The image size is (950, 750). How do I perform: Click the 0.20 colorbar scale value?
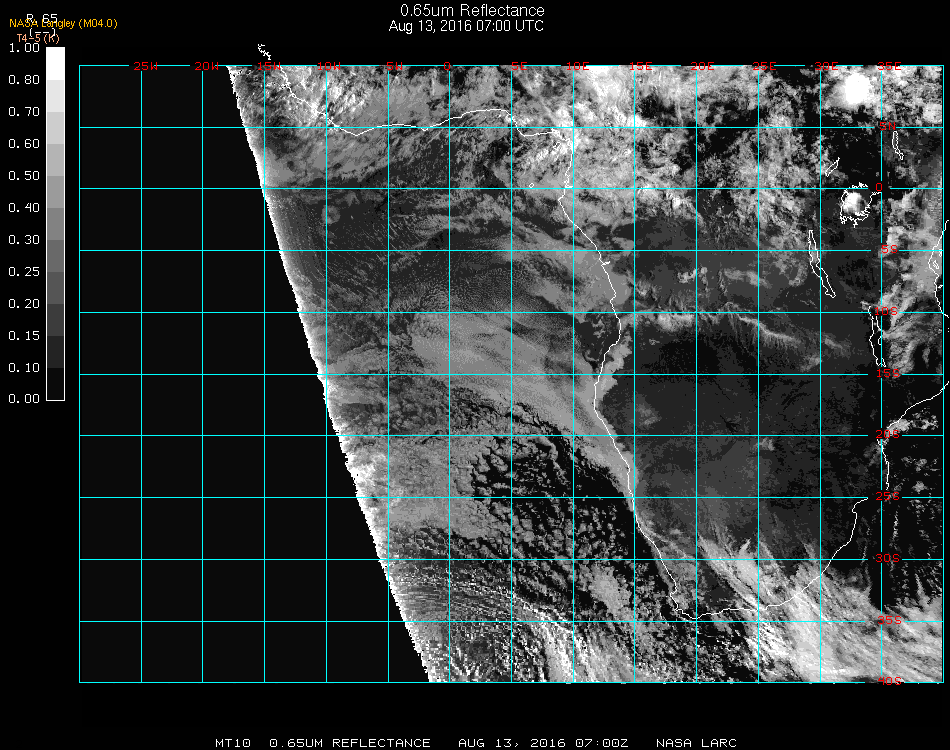[x=24, y=304]
